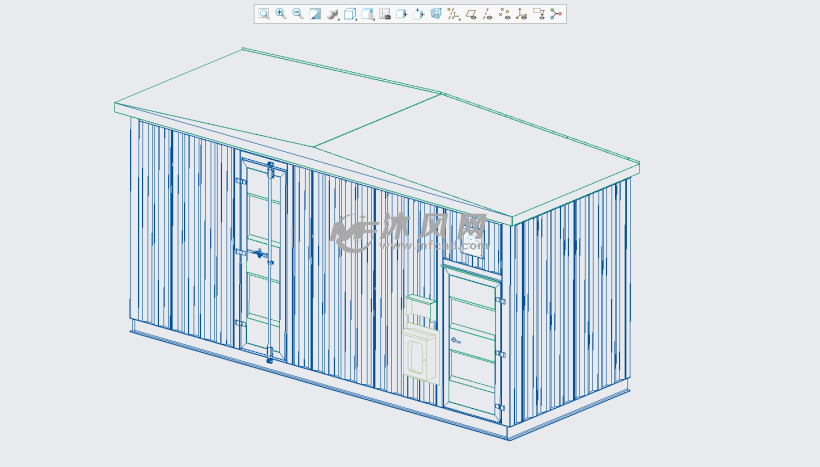Toggle perspective view of model
This screenshot has width=820, height=467.
436,14
